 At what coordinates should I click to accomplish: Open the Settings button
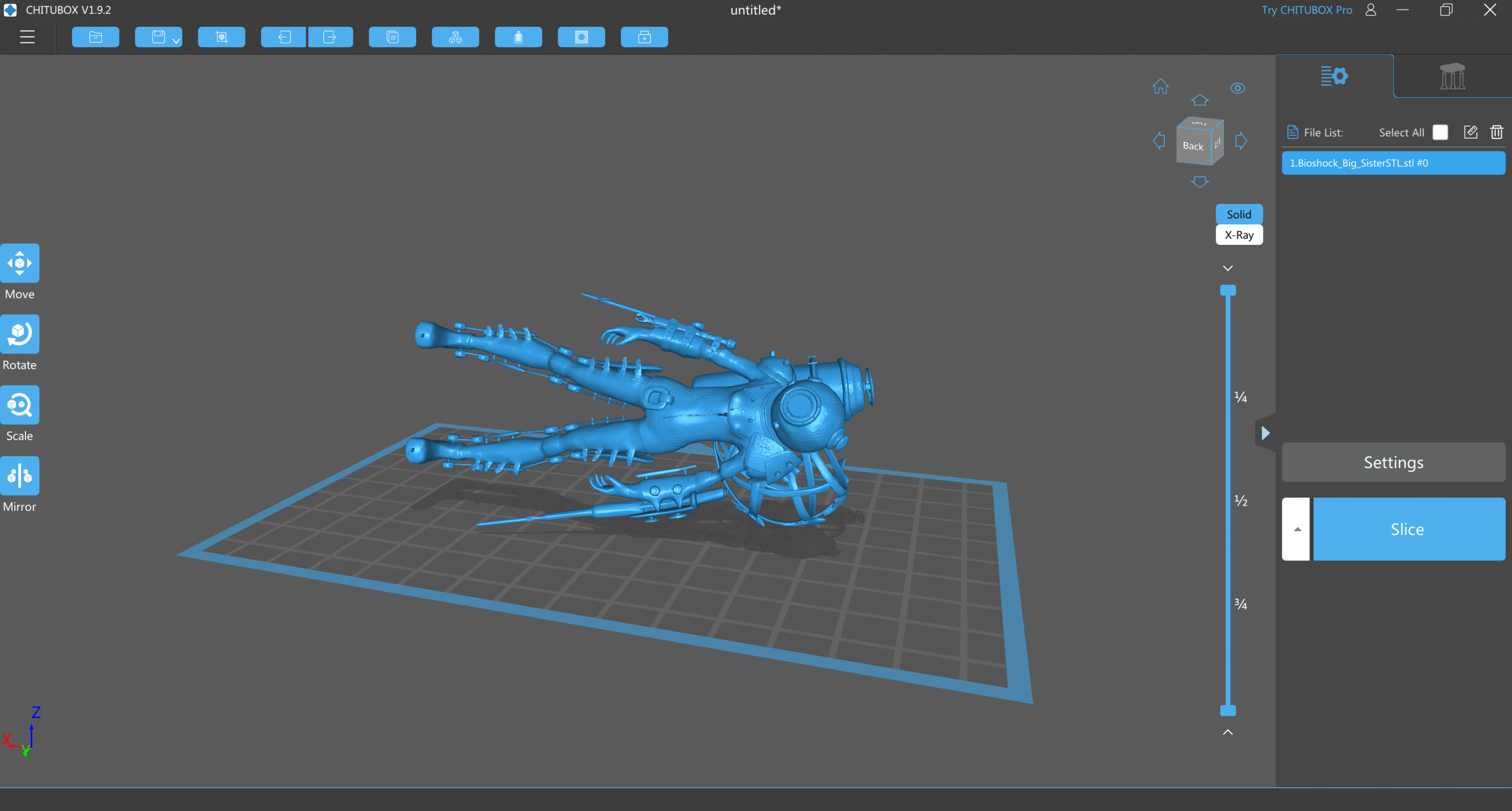1393,462
